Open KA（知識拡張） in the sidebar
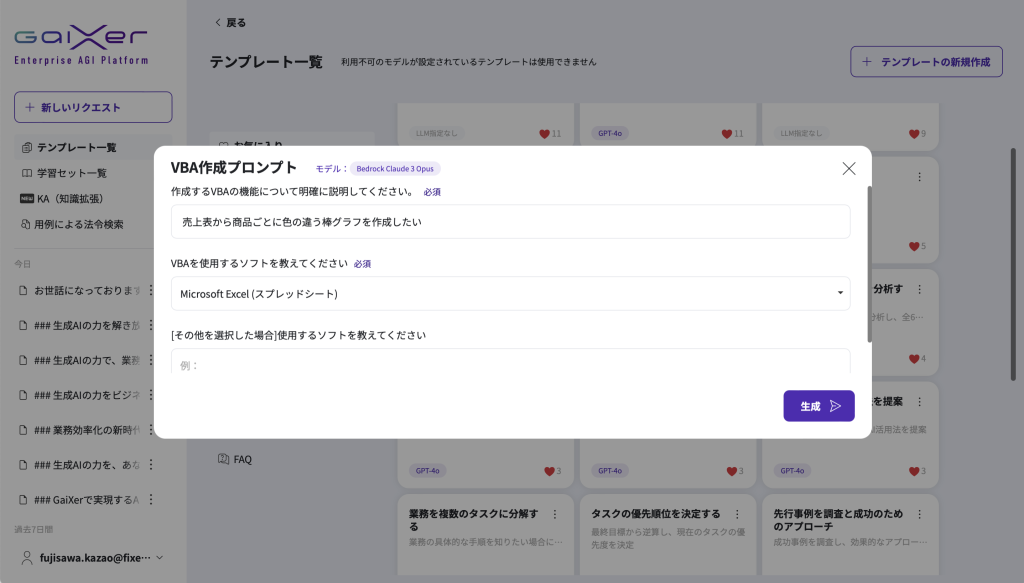1024x583 pixels. [x=69, y=199]
